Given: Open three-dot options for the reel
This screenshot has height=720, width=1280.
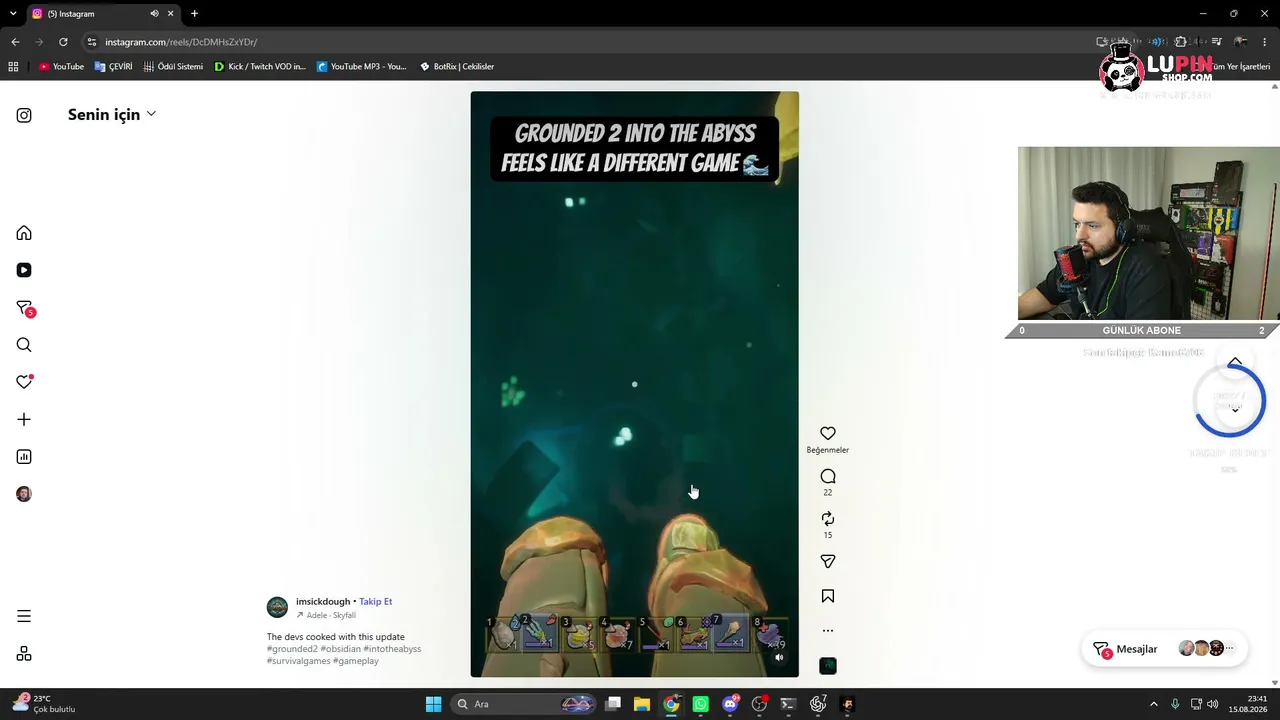Looking at the screenshot, I should coord(828,631).
